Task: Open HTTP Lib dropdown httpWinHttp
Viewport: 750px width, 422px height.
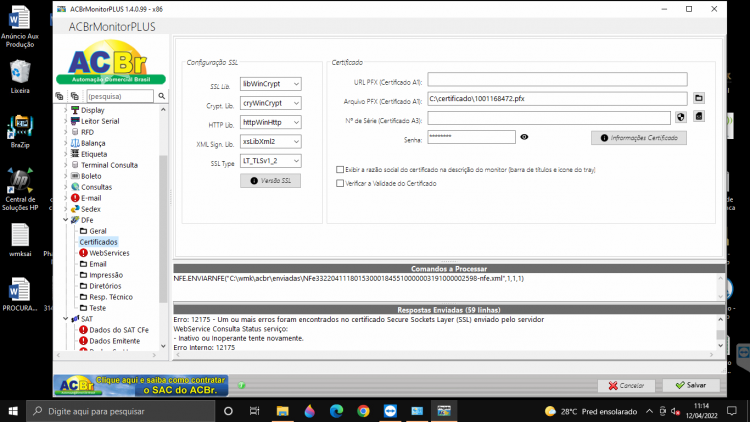Action: 271,122
